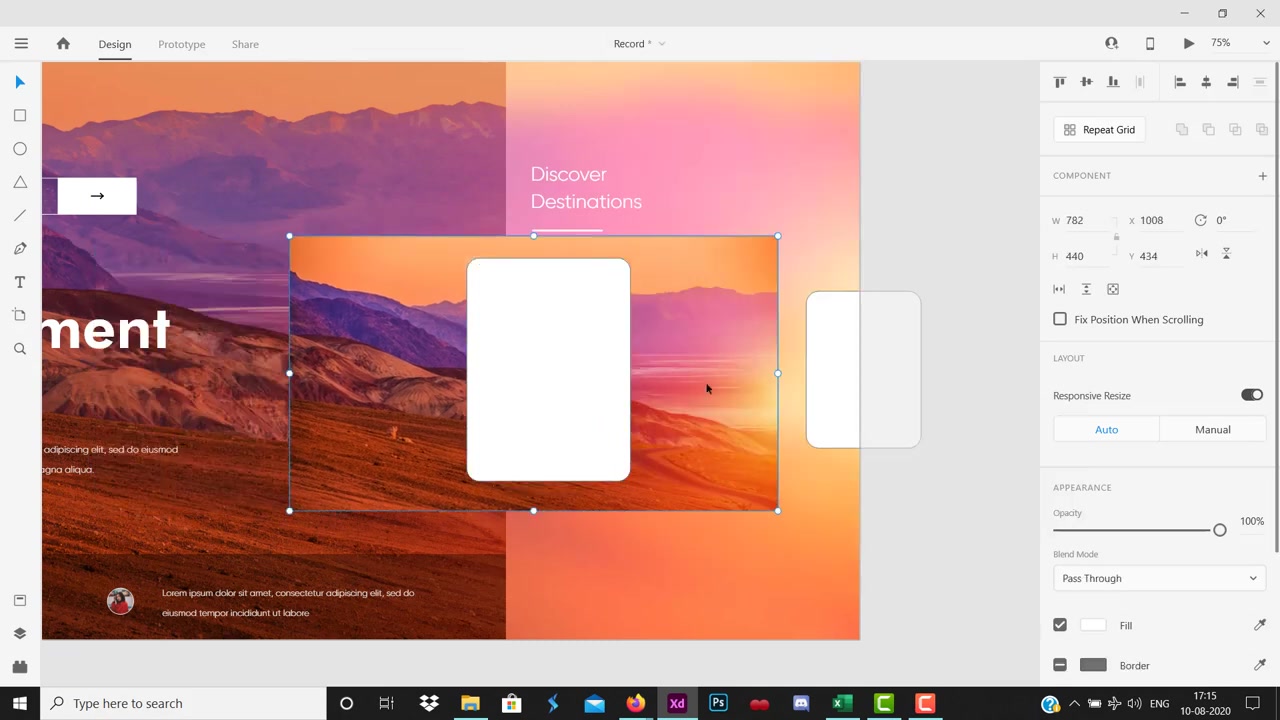Select the Rectangle tool

point(19,115)
